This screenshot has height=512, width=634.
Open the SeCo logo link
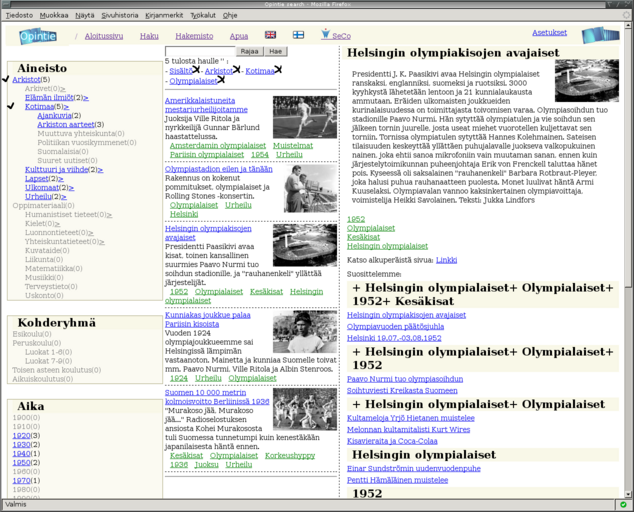point(336,35)
